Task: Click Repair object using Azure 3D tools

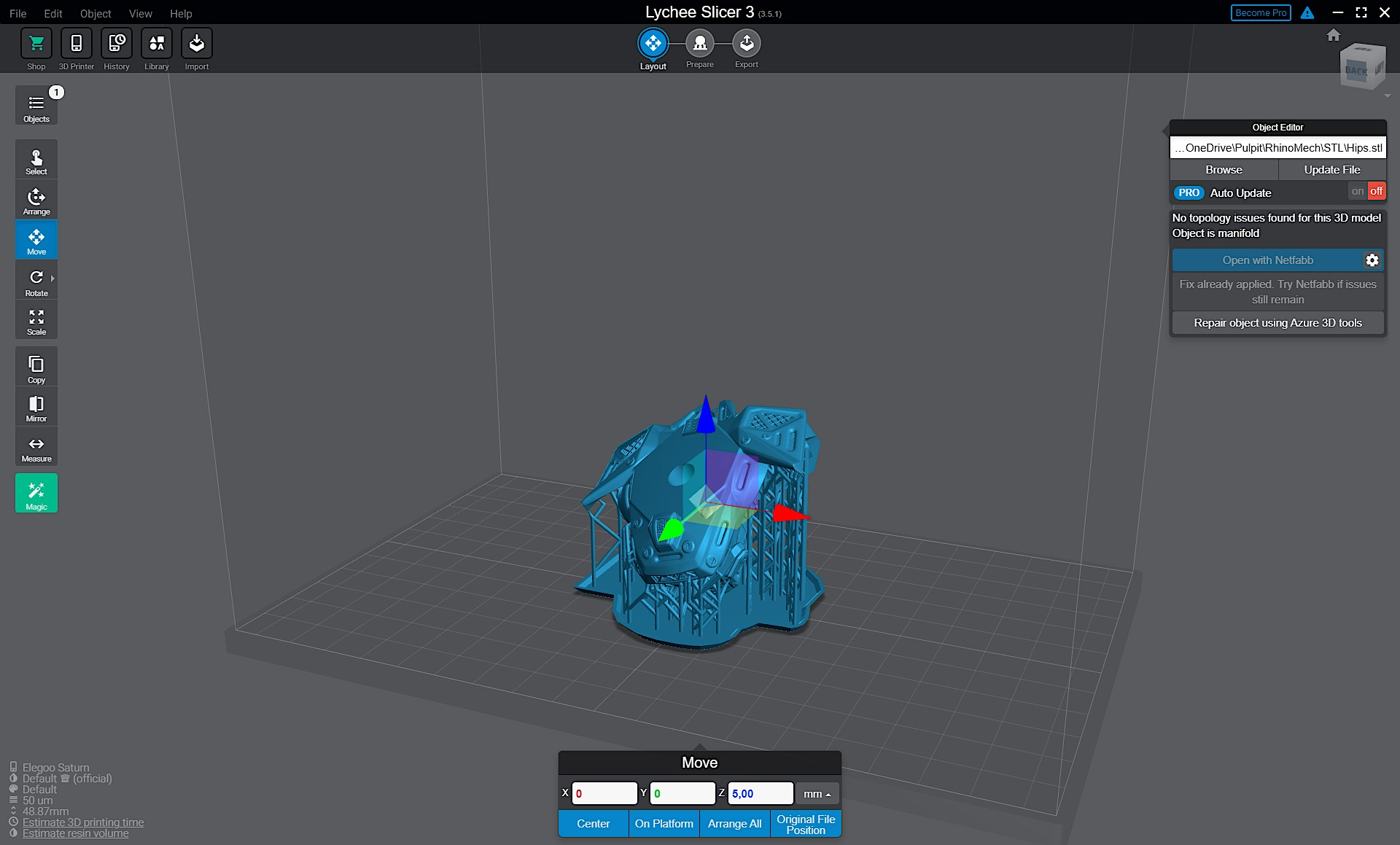Action: click(x=1278, y=323)
